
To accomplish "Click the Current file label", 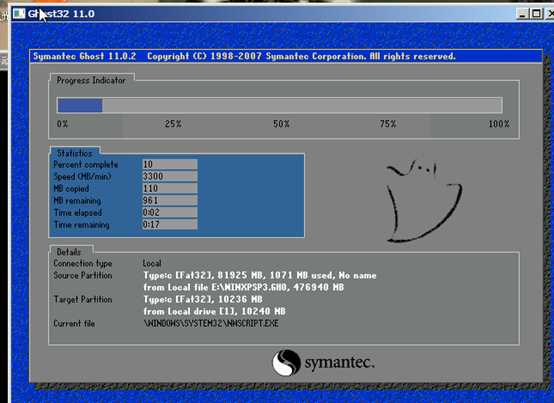I will [74, 324].
